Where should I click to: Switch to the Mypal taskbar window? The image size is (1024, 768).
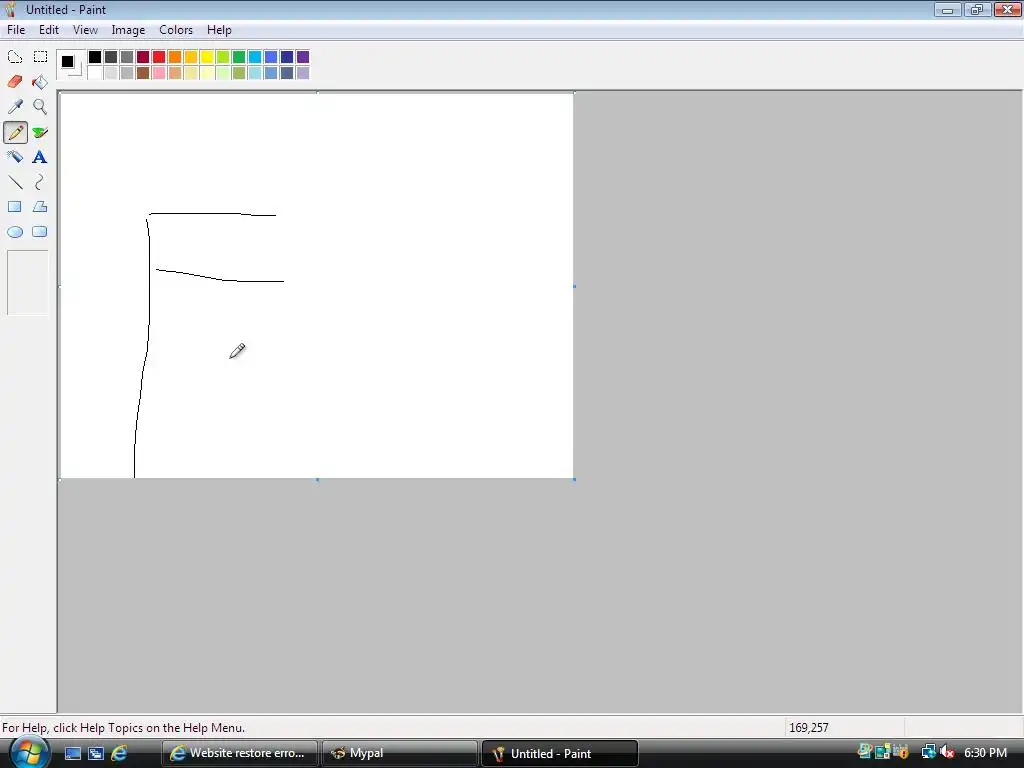[400, 754]
